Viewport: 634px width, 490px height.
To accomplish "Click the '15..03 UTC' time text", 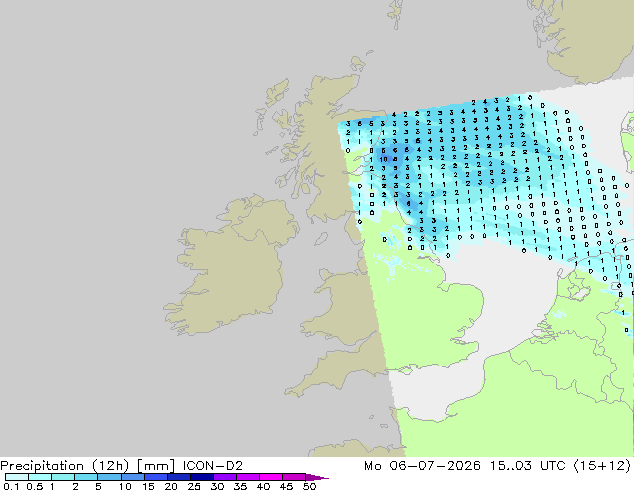I will coord(528,466).
